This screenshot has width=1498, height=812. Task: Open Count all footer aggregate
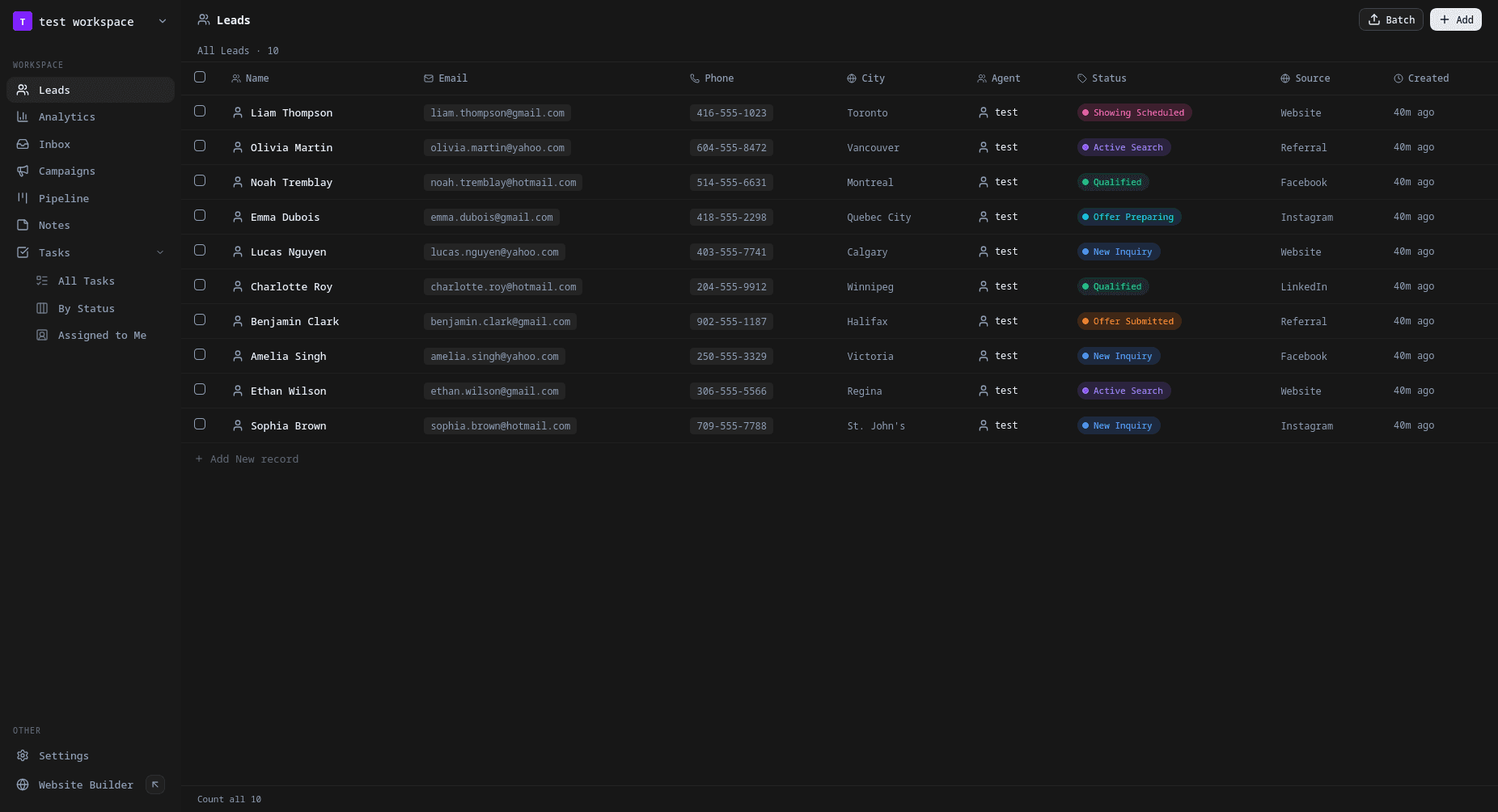pyautogui.click(x=229, y=799)
